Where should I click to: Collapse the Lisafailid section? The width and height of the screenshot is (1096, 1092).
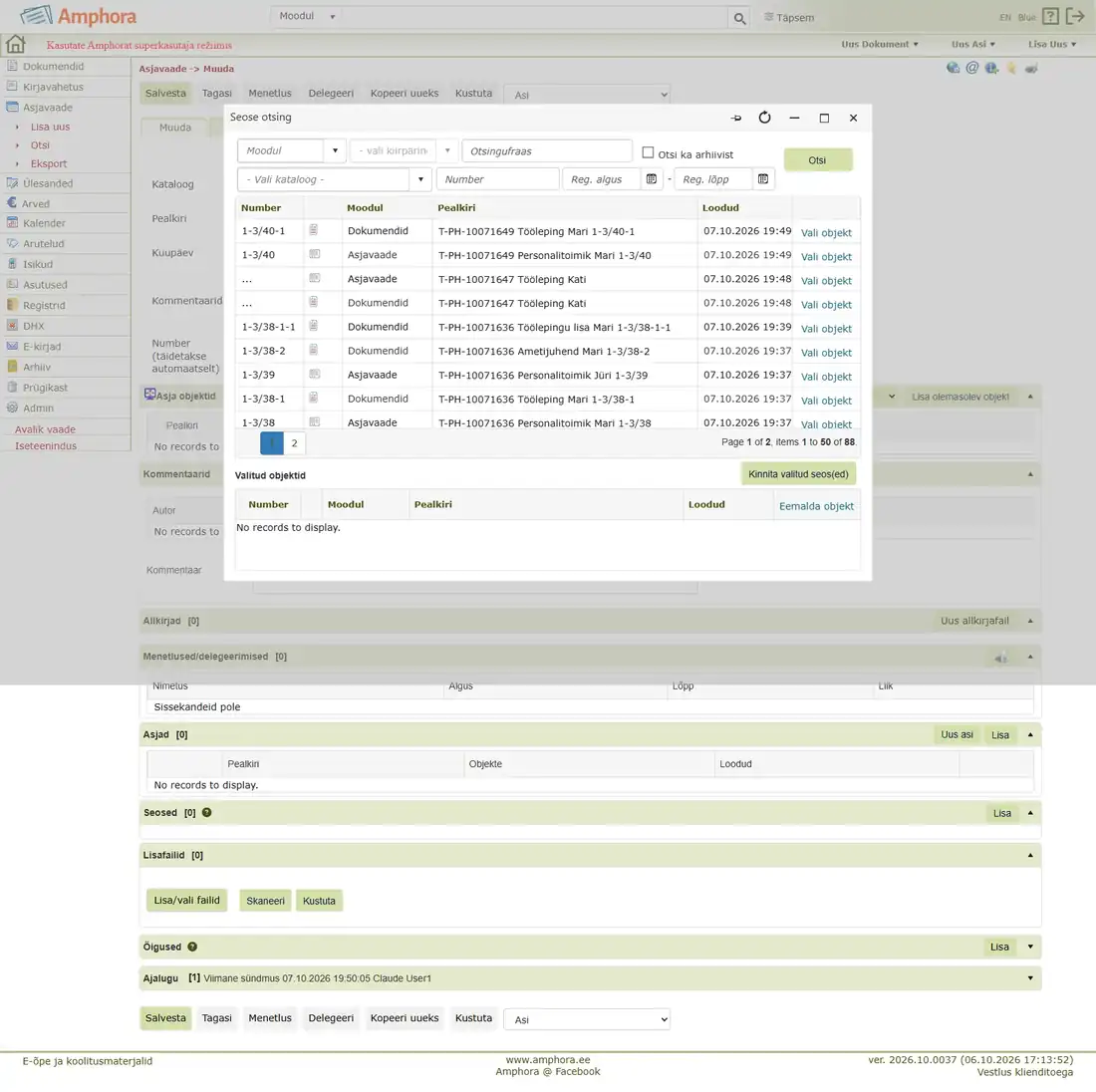(x=1030, y=855)
